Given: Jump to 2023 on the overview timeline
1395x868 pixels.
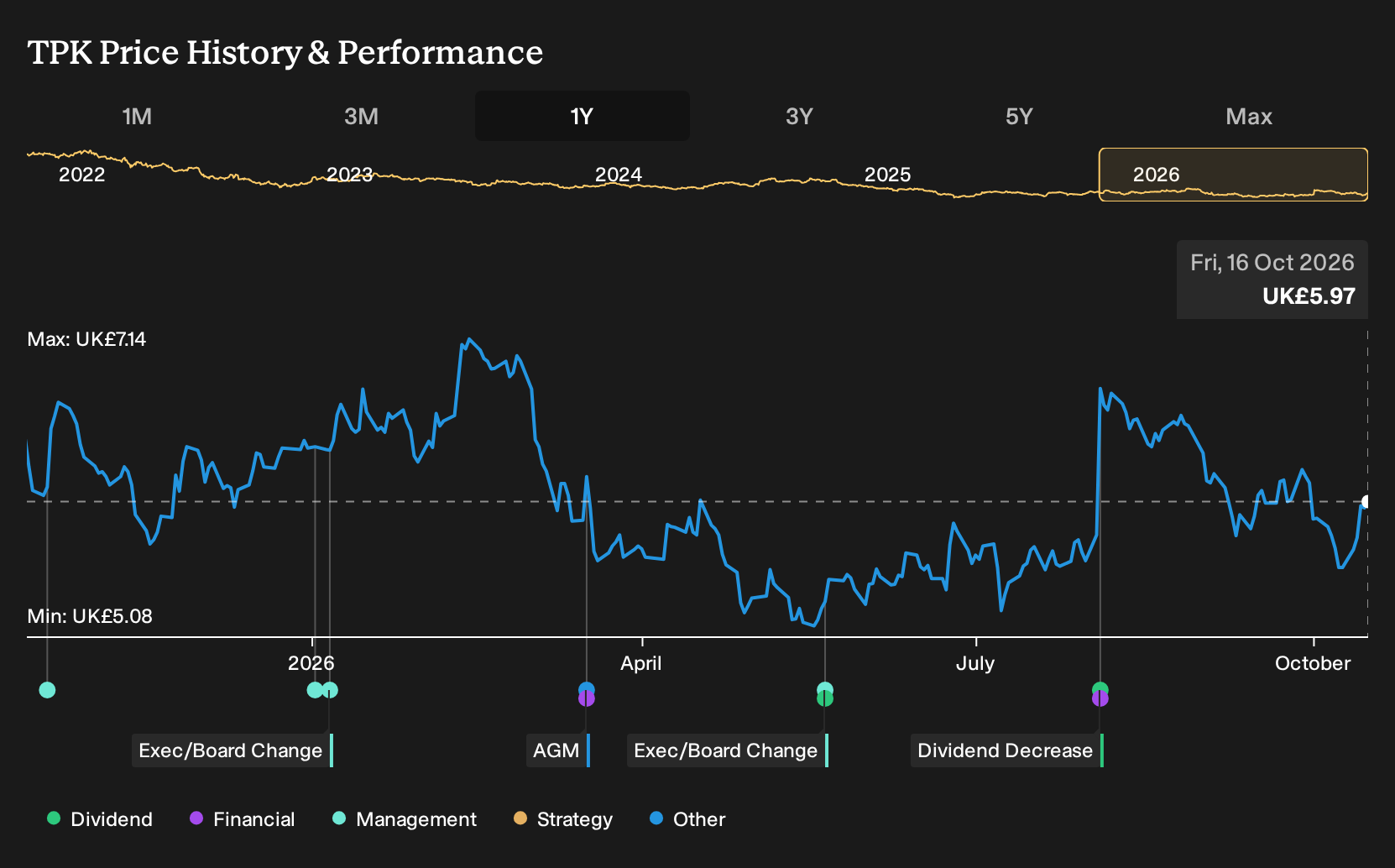Looking at the screenshot, I should (349, 175).
